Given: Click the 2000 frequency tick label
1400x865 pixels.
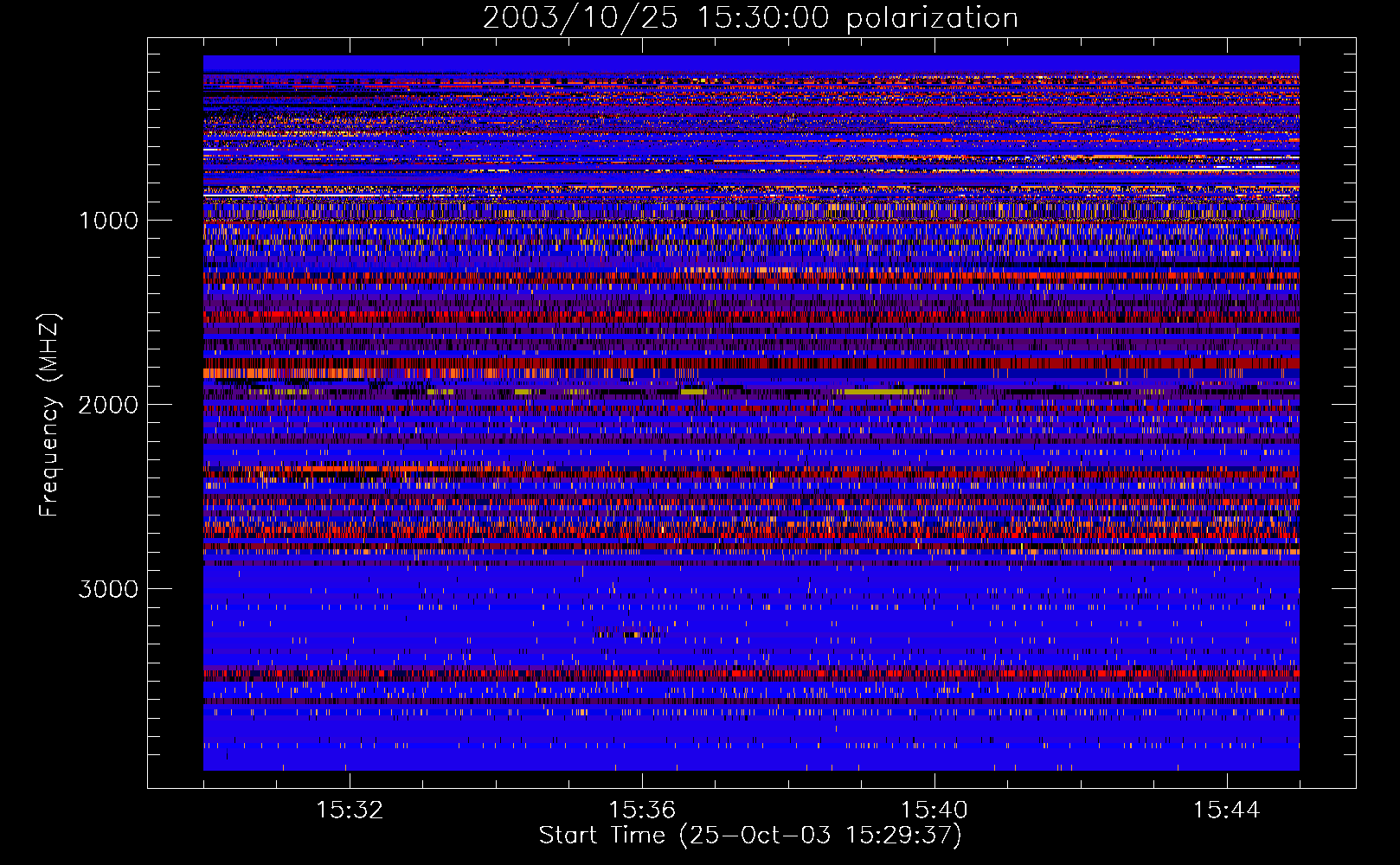Looking at the screenshot, I should click(x=108, y=405).
